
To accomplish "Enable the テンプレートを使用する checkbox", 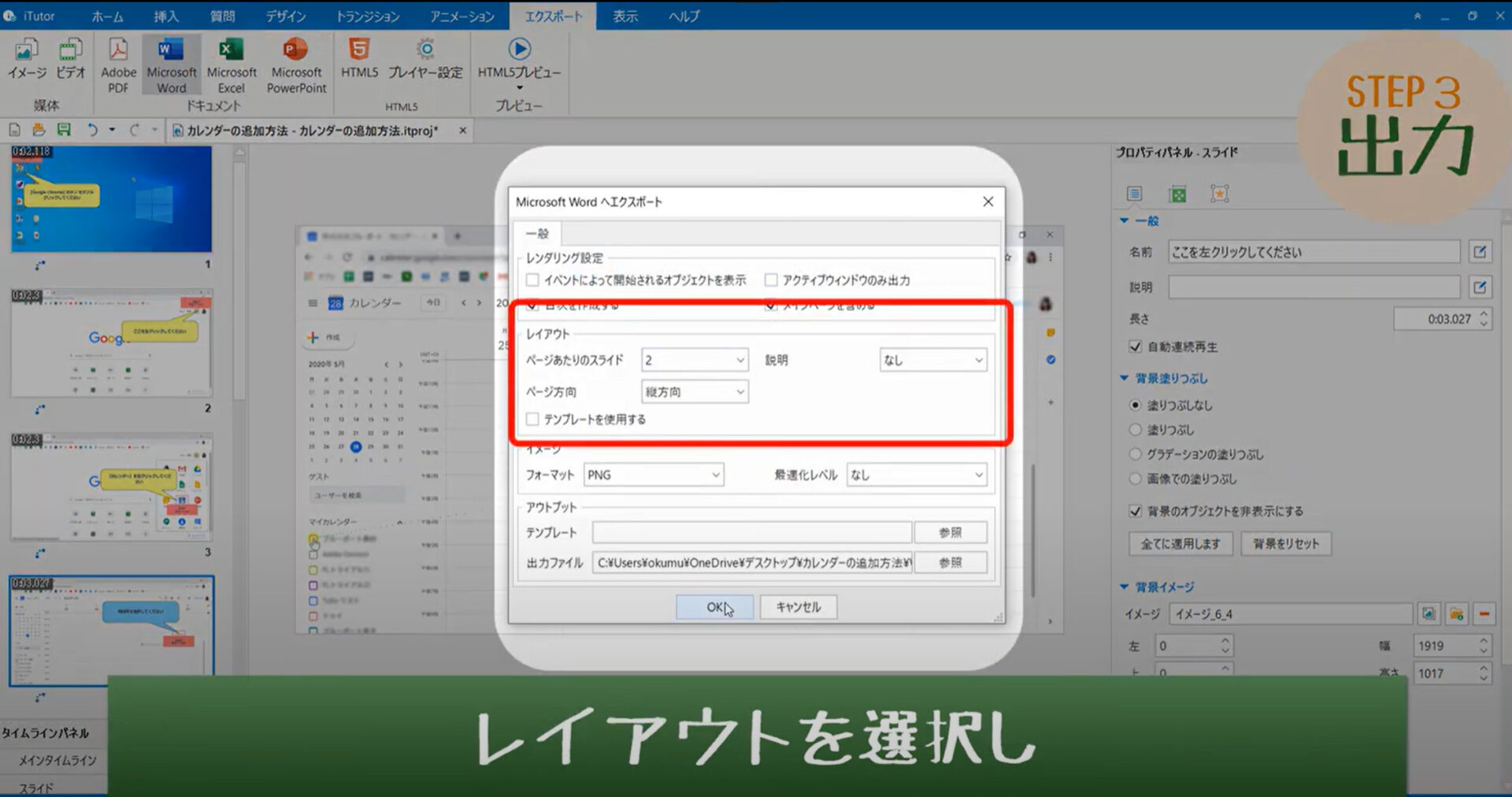I will point(532,420).
